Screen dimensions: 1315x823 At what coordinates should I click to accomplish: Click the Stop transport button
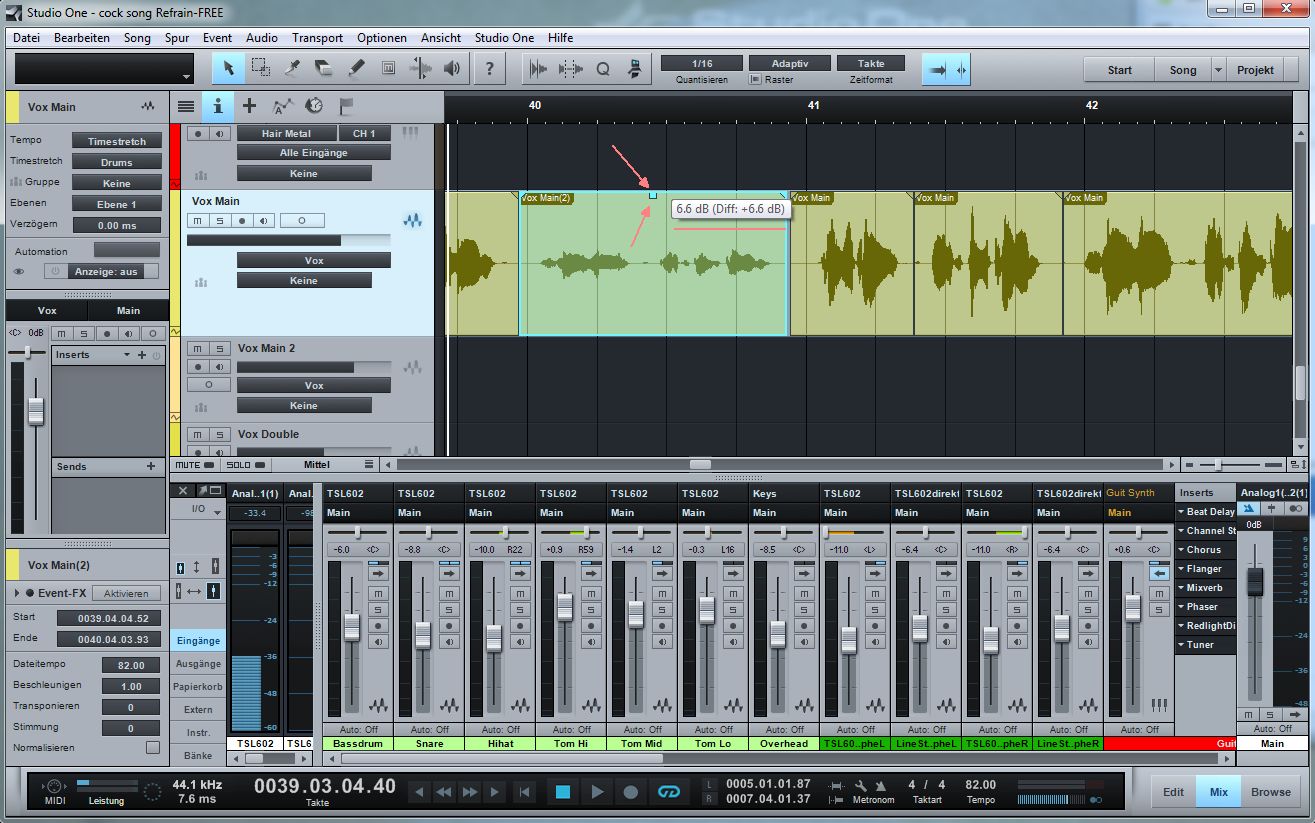pos(563,792)
